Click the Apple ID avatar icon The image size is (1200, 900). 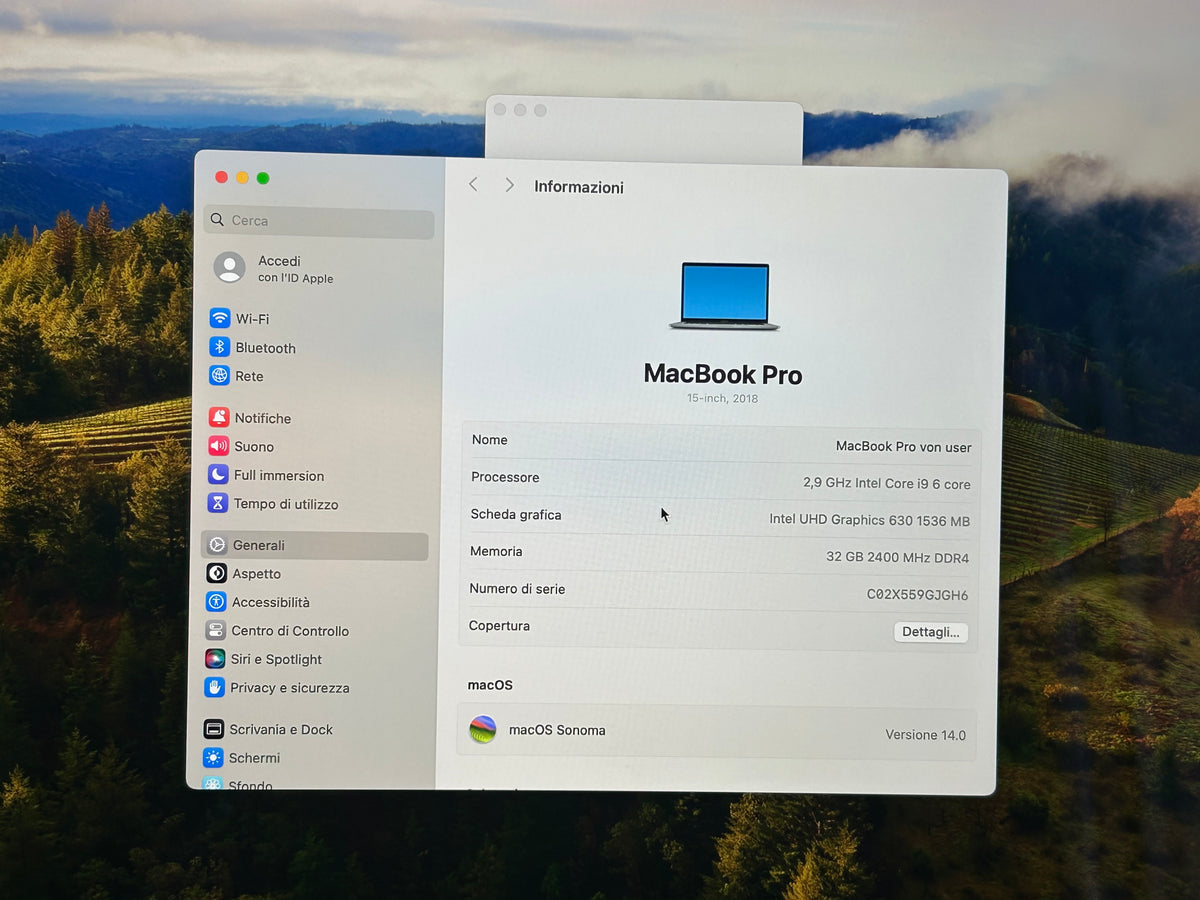[x=229, y=267]
